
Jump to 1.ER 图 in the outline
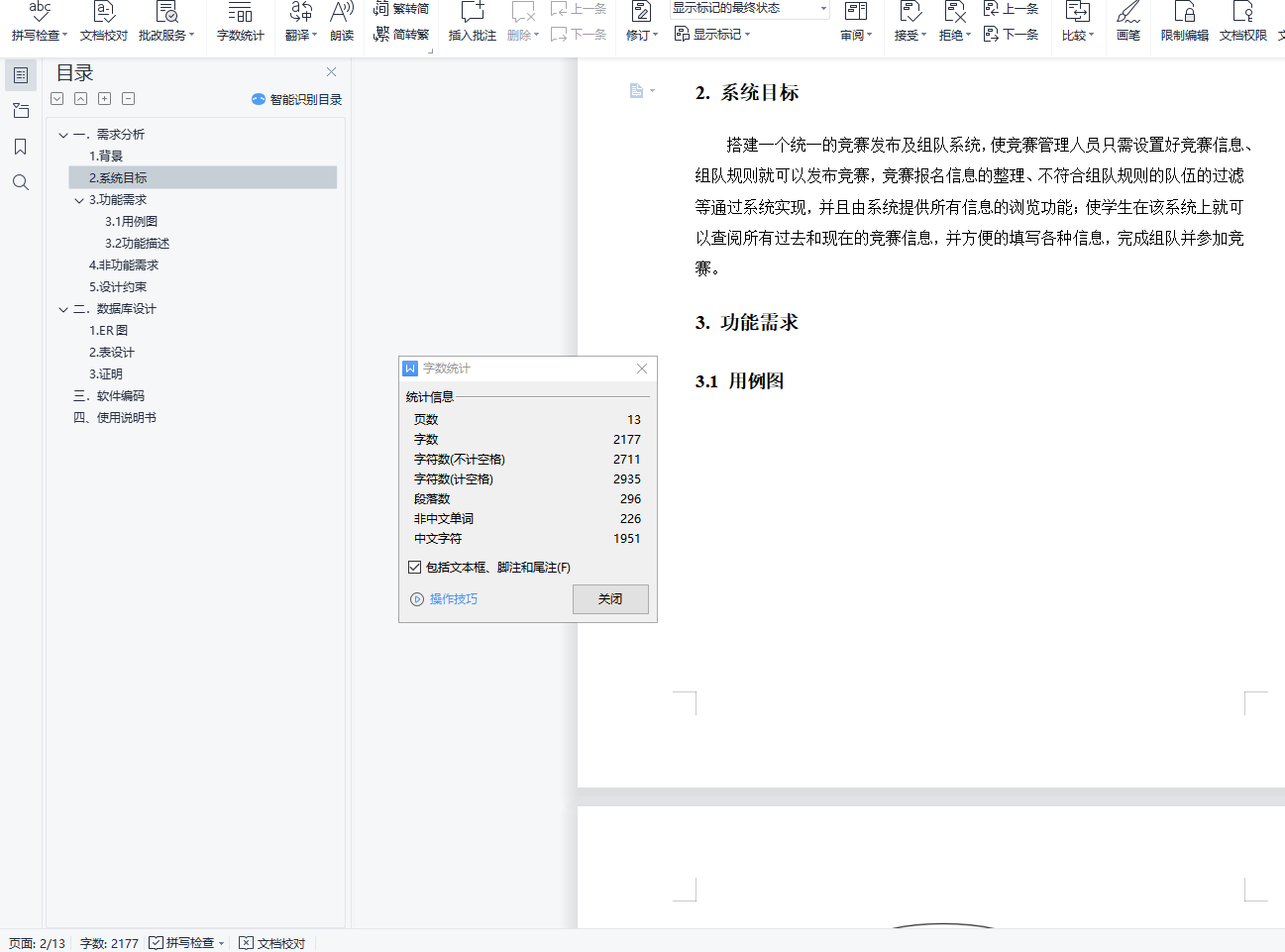point(108,331)
